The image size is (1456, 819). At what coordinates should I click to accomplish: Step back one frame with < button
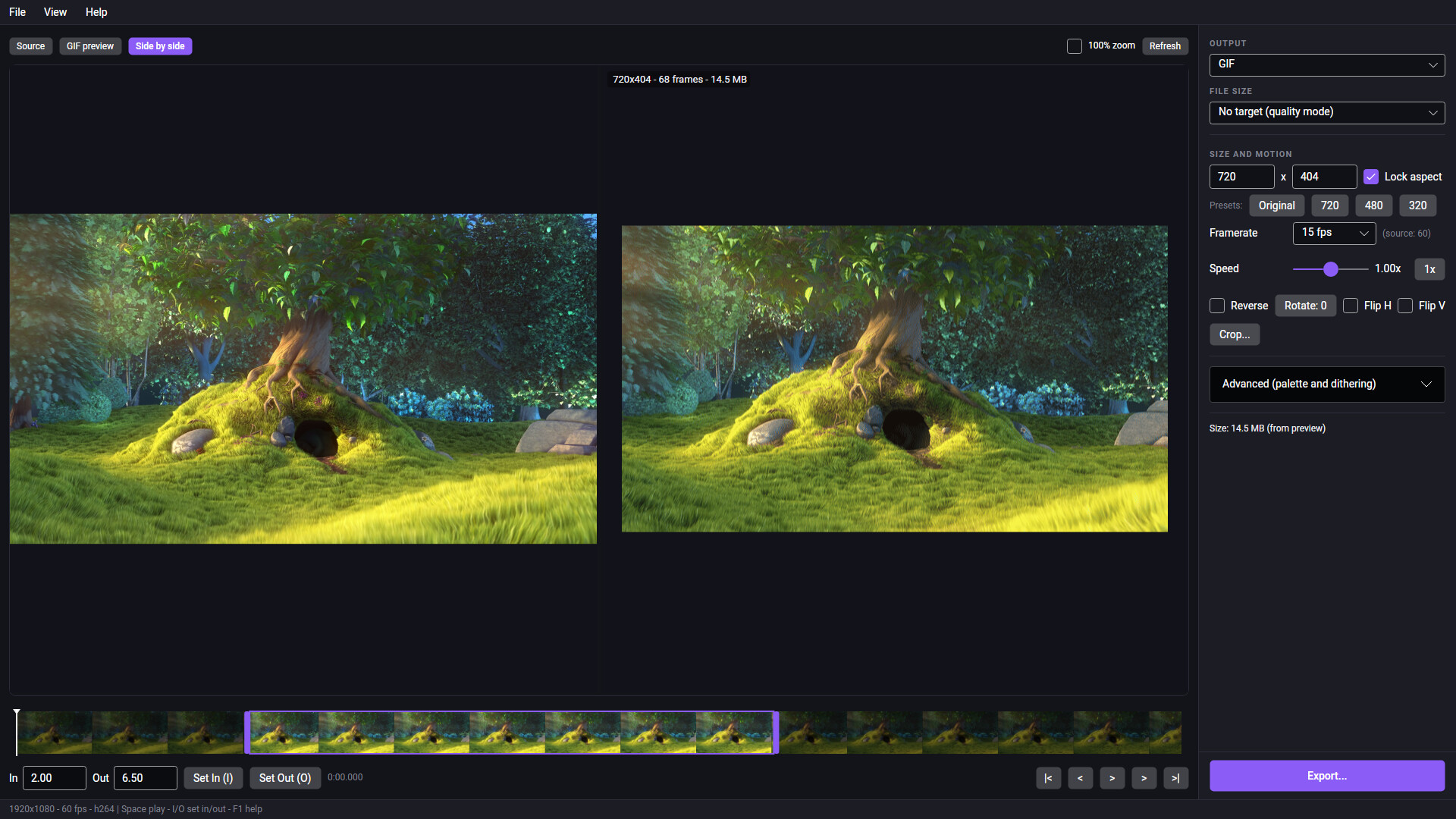(x=1080, y=778)
